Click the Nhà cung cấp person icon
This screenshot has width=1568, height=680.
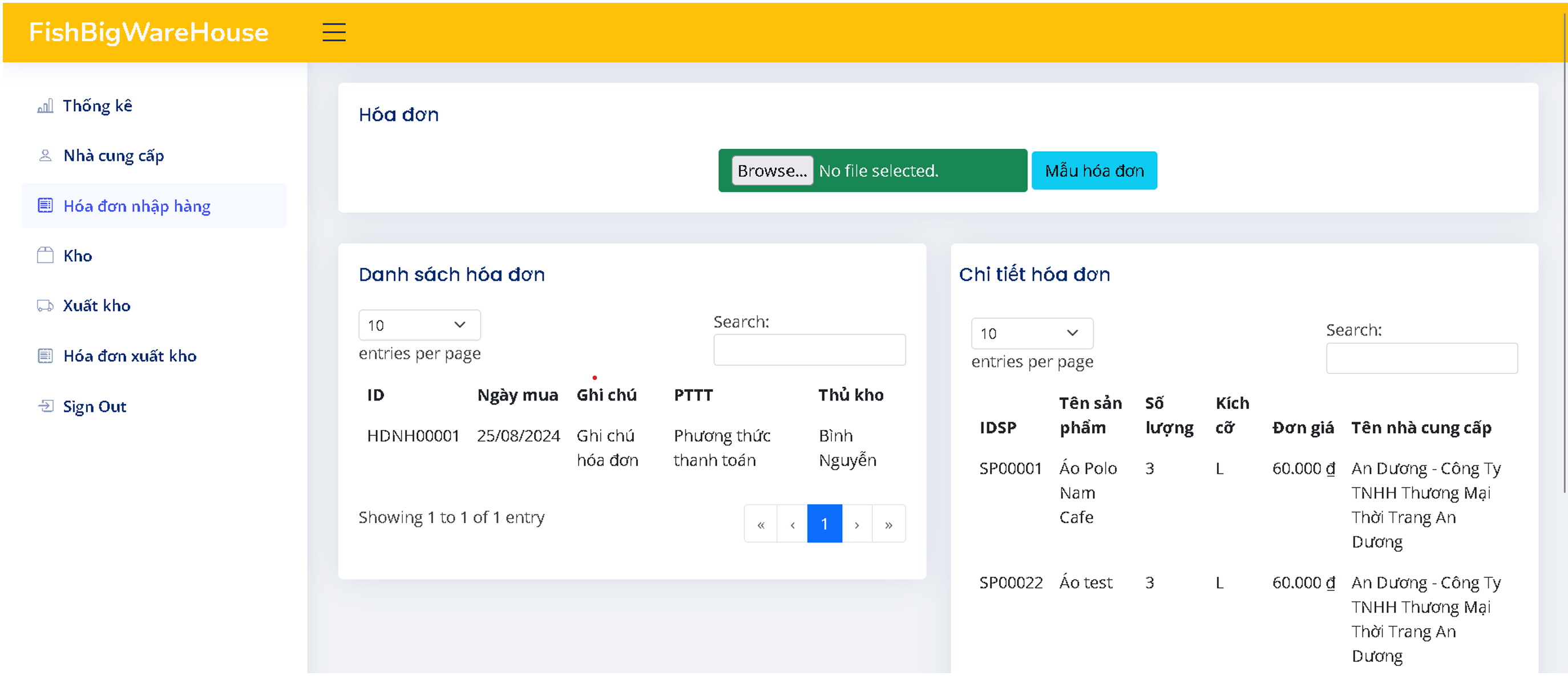(x=45, y=156)
